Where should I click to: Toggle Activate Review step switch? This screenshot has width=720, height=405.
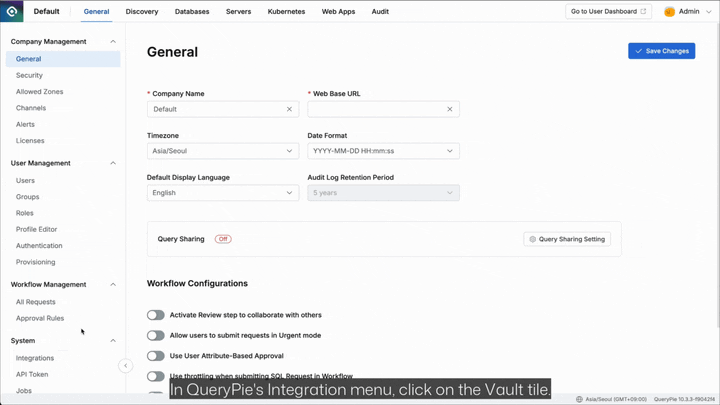click(156, 315)
